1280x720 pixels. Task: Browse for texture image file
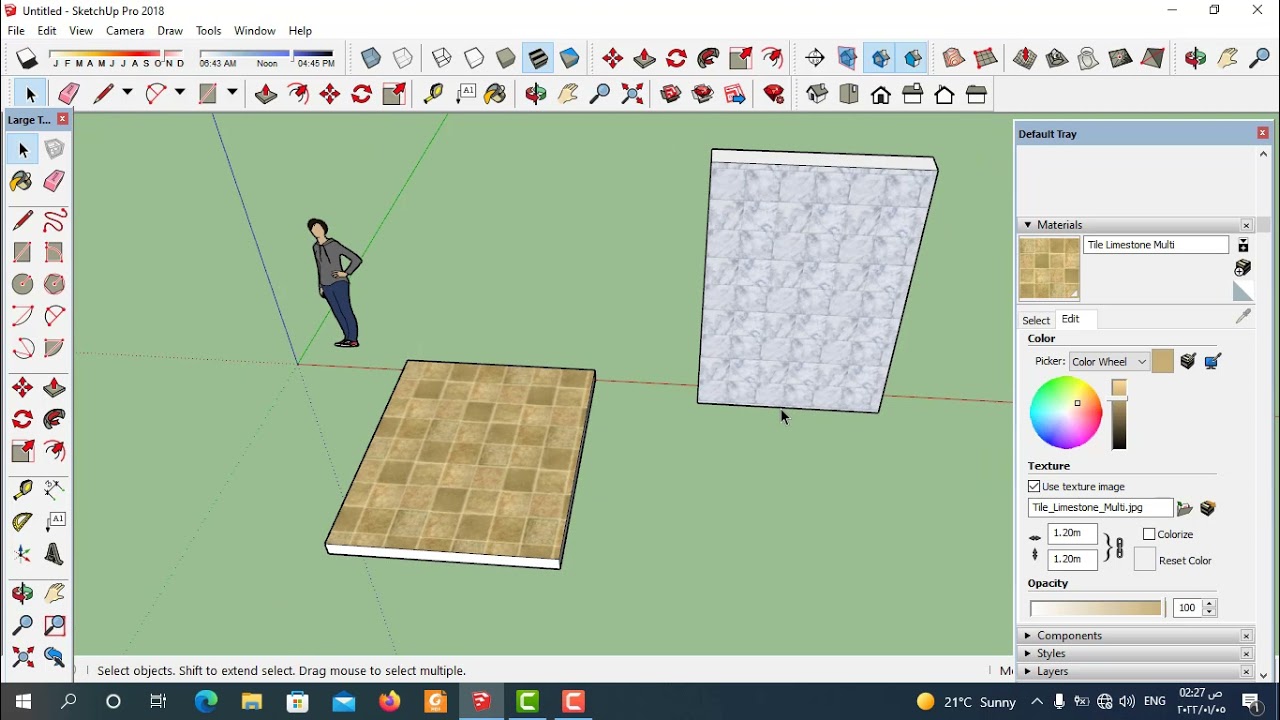pyautogui.click(x=1185, y=508)
